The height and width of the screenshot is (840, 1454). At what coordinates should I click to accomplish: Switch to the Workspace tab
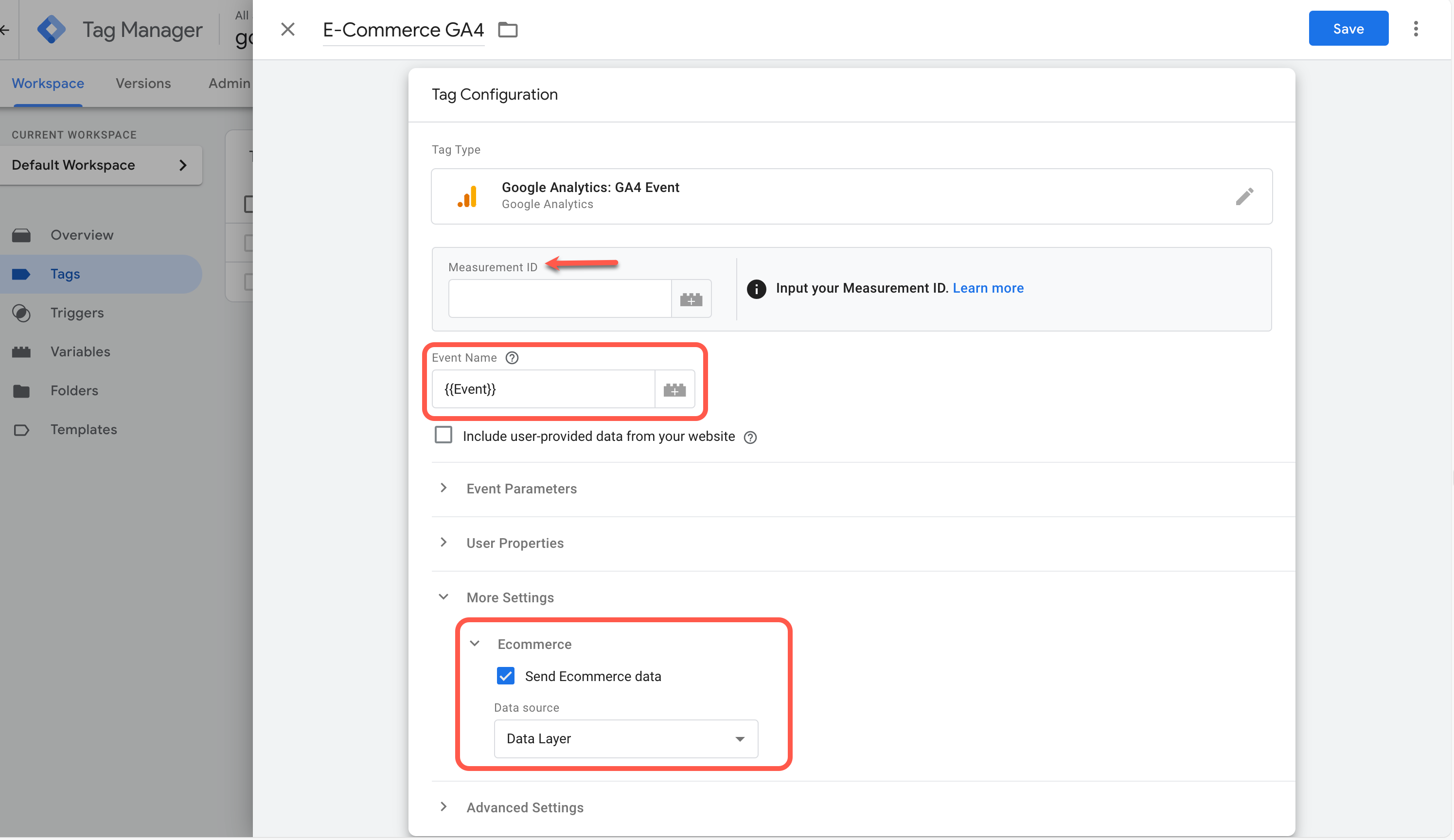pyautogui.click(x=48, y=84)
